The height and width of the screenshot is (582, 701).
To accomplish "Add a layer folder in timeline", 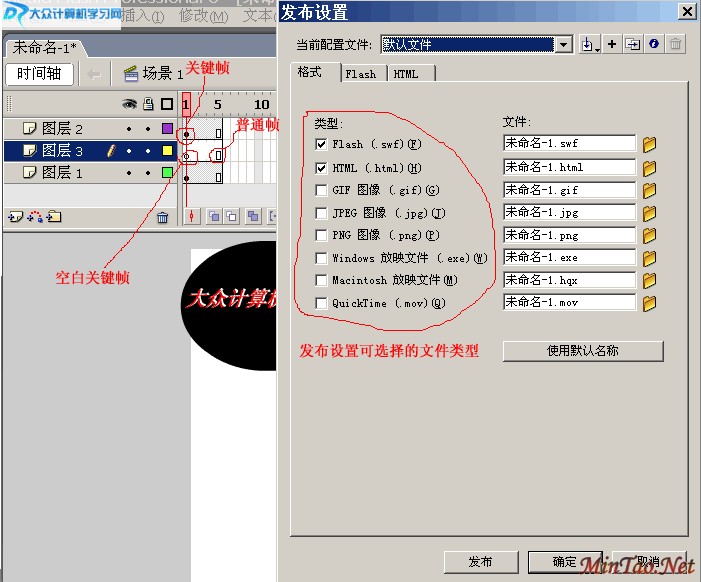I will click(54, 216).
